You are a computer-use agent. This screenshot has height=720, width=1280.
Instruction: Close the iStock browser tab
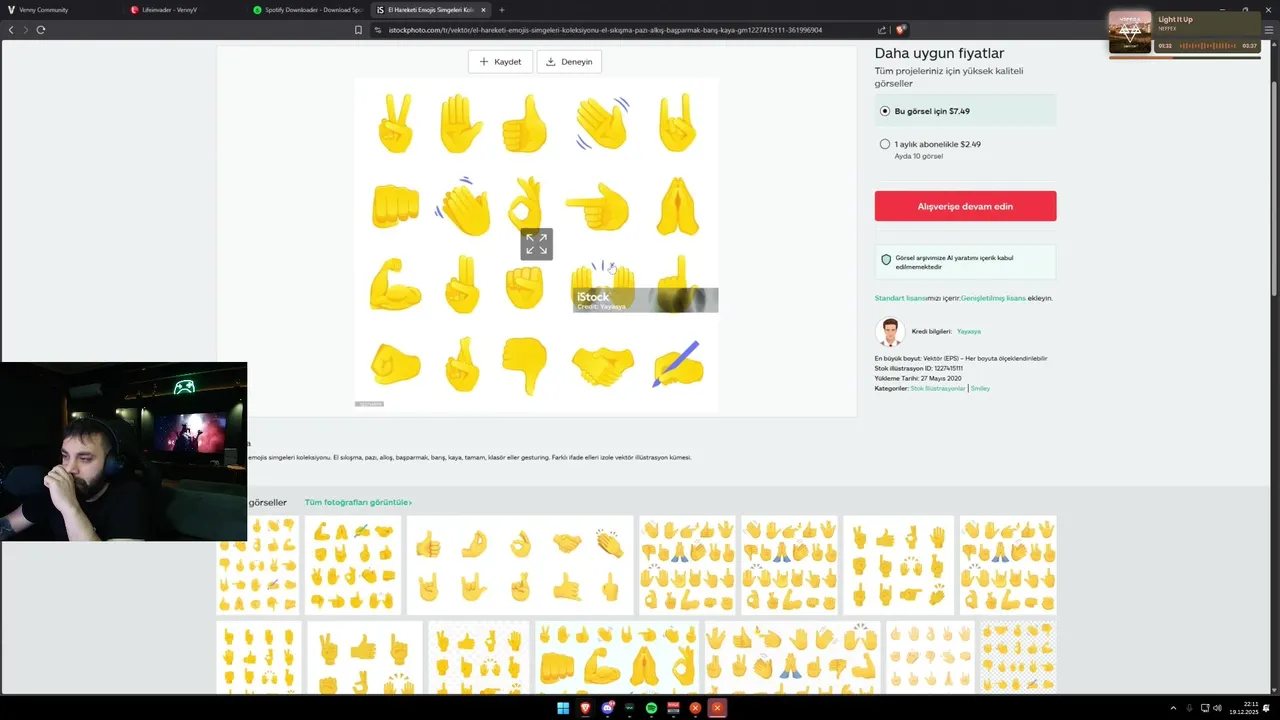484,10
